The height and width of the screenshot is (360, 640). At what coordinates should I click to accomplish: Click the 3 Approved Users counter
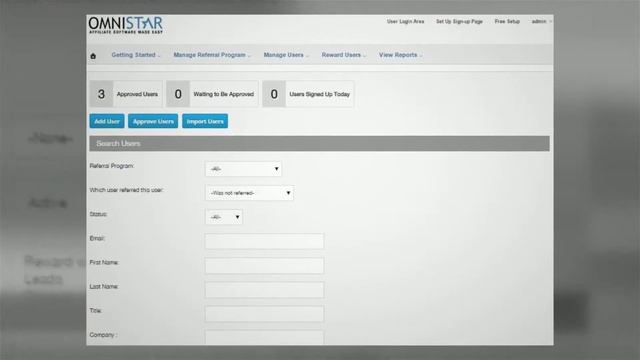126,94
